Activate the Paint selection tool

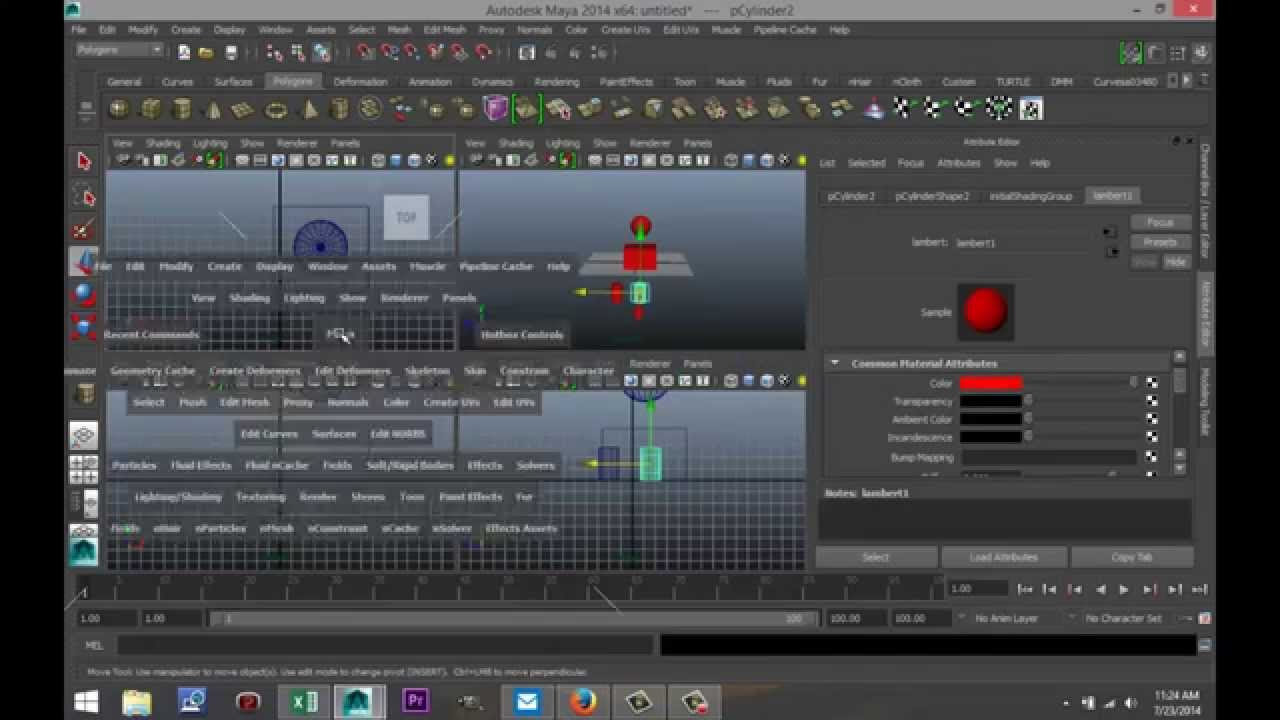click(84, 229)
